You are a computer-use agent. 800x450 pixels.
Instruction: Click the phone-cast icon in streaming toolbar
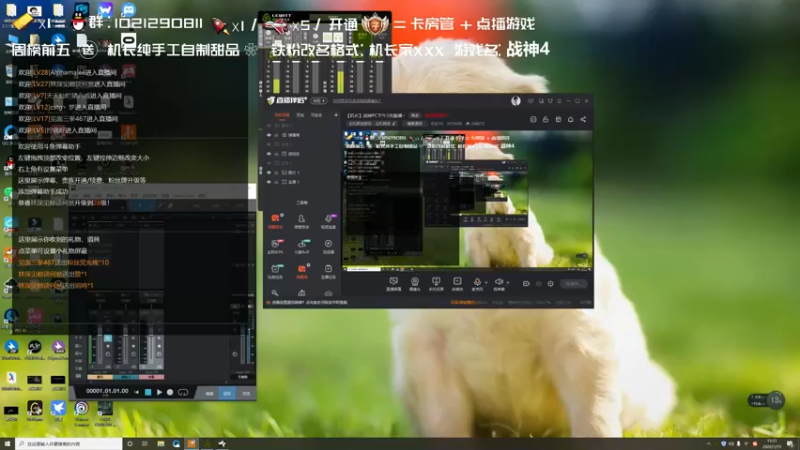click(436, 282)
